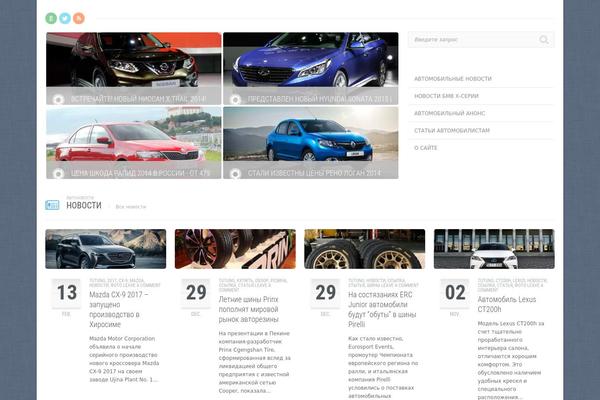Open the Mazda CX-9 2017 article title

click(x=119, y=309)
